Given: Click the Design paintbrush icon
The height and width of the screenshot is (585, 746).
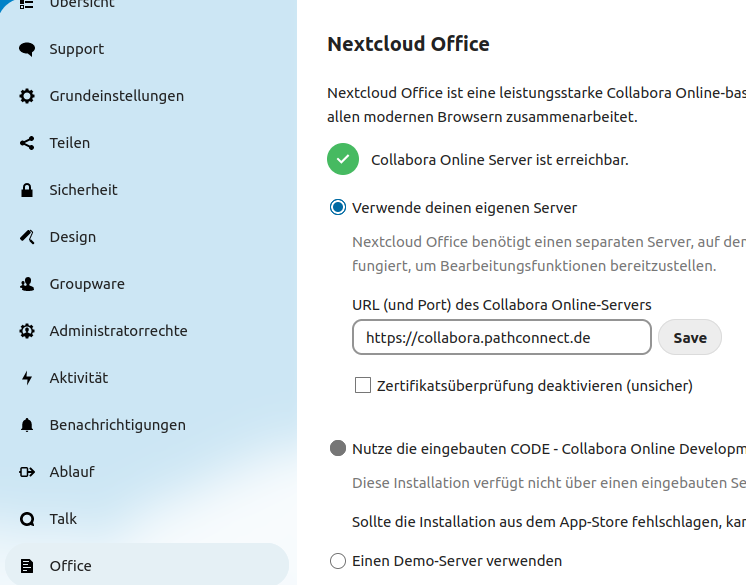Looking at the screenshot, I should coord(27,237).
